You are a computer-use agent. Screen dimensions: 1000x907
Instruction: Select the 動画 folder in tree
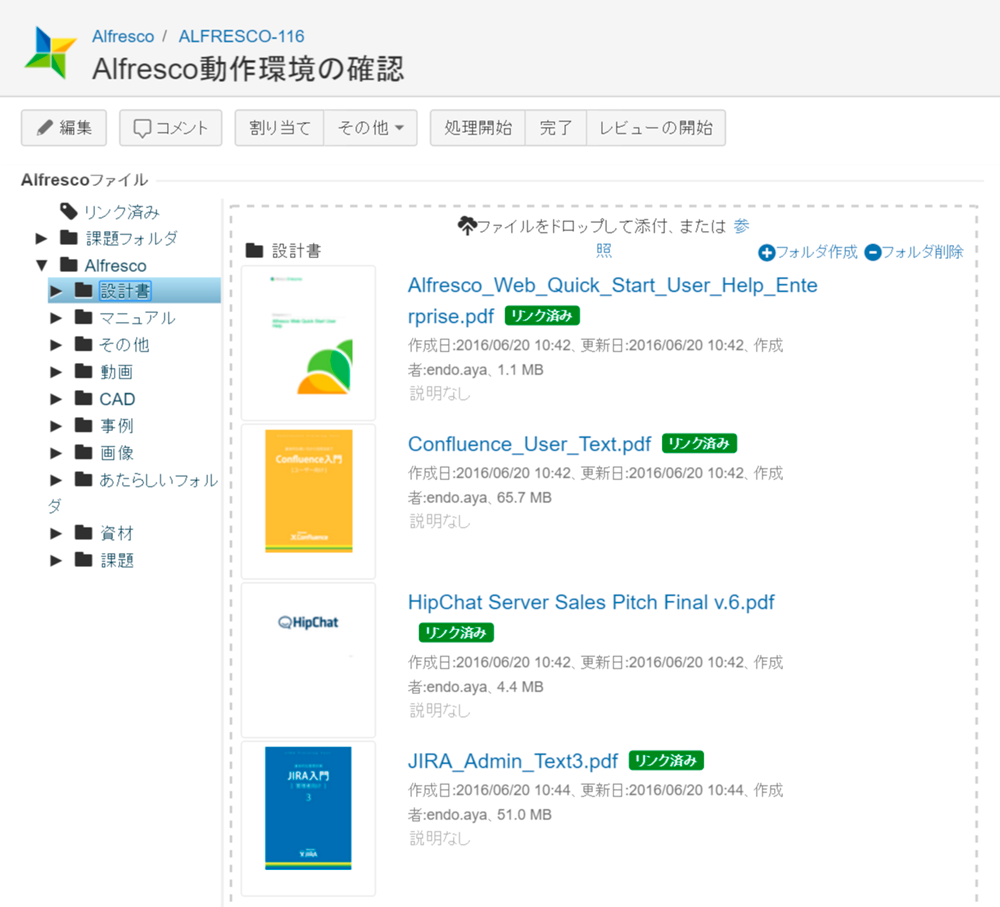click(x=117, y=372)
